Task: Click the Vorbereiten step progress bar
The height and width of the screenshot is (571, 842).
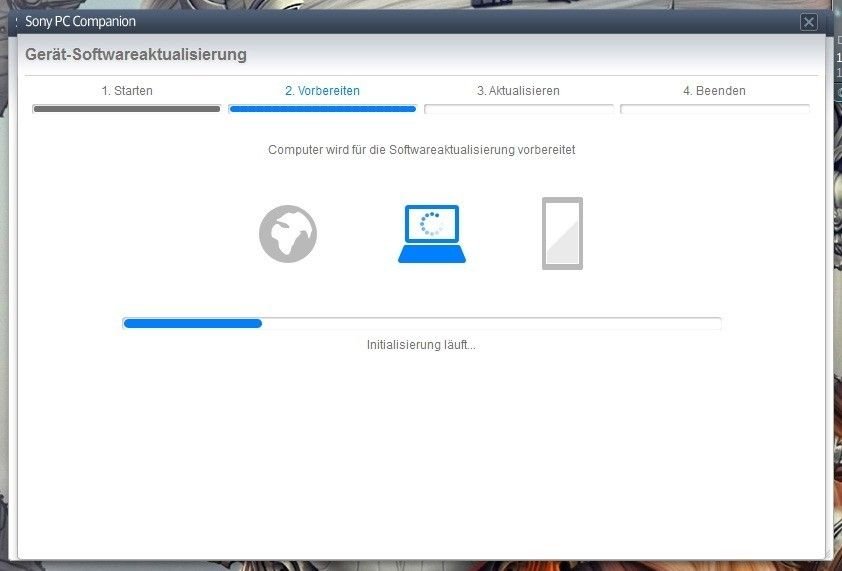Action: (322, 109)
